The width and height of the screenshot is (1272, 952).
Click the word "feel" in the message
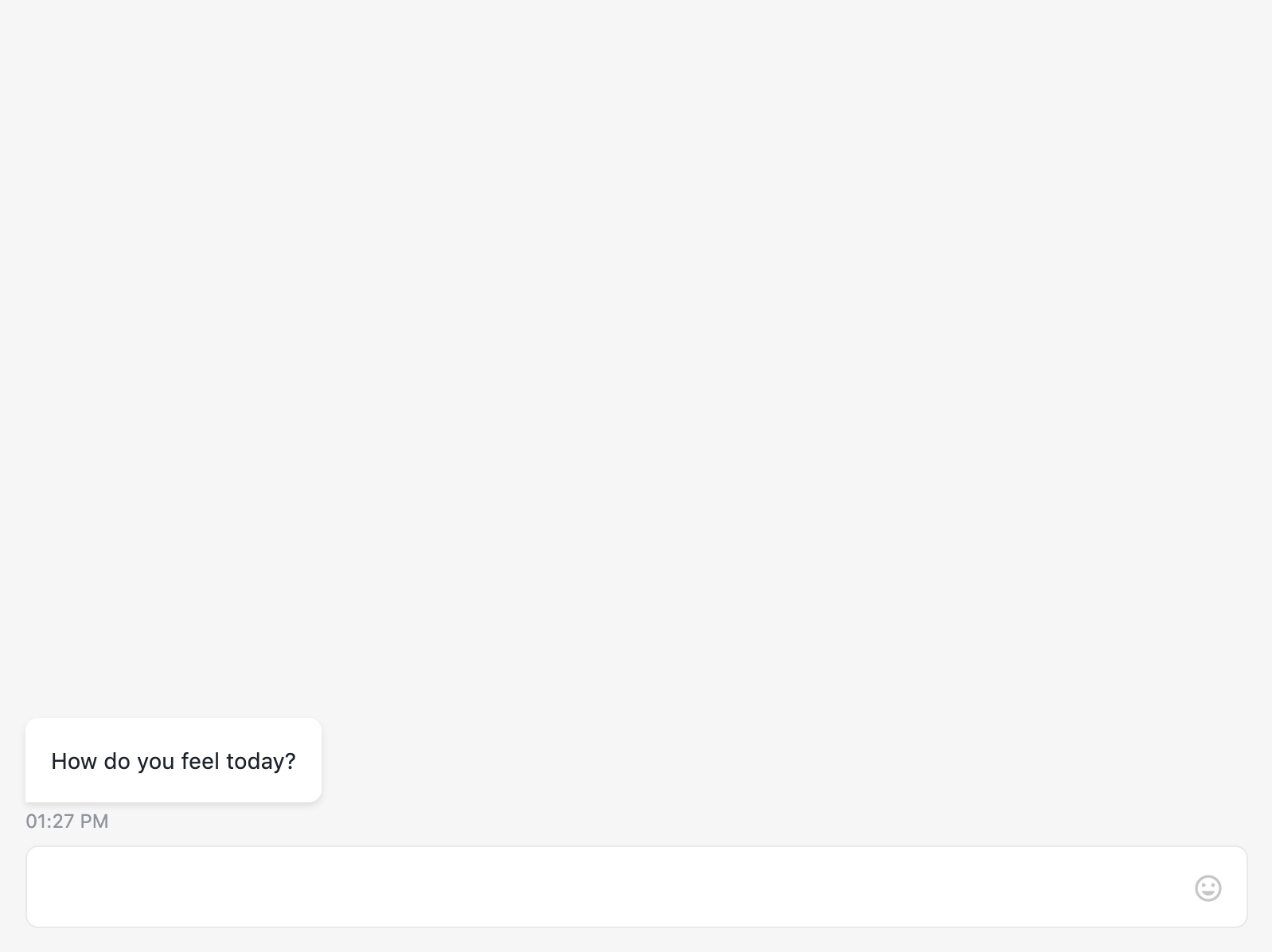200,762
